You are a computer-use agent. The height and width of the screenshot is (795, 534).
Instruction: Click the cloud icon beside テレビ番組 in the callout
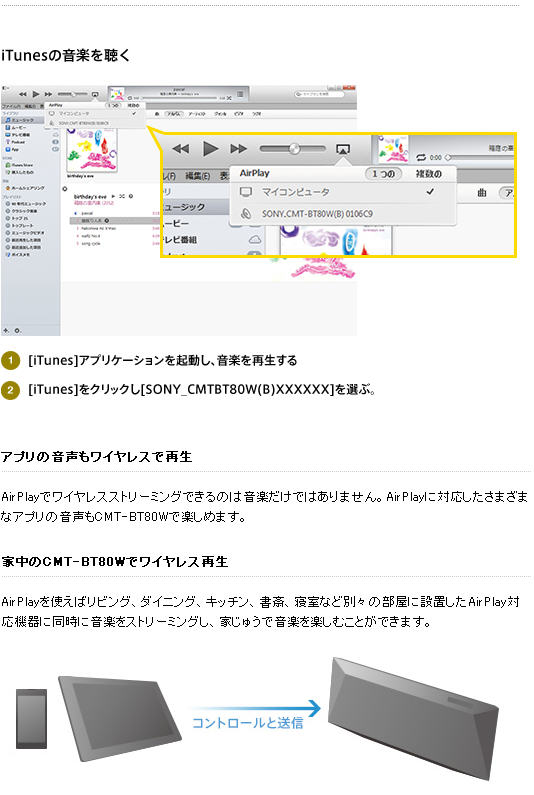[x=255, y=239]
